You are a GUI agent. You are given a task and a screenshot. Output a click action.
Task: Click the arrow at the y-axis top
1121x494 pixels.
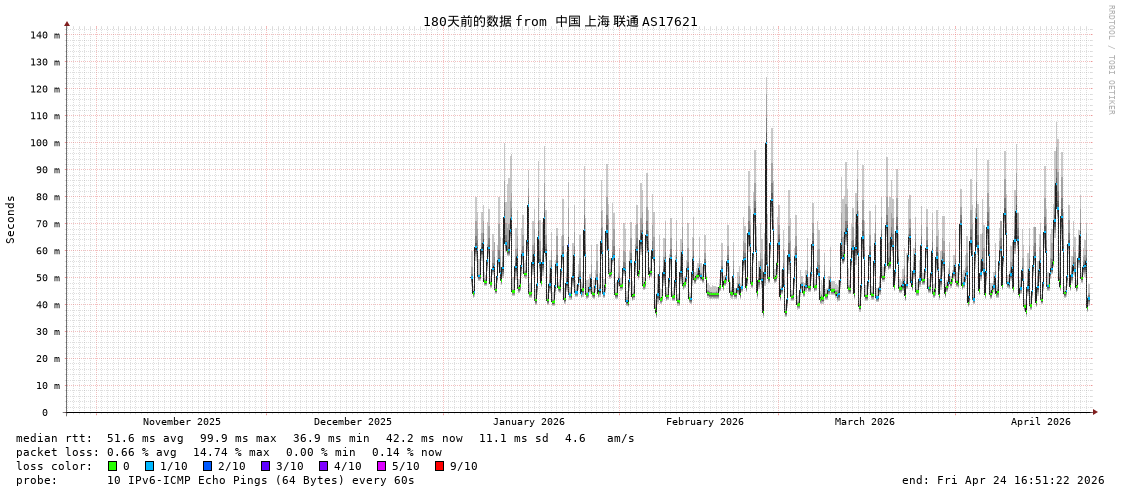tap(67, 23)
